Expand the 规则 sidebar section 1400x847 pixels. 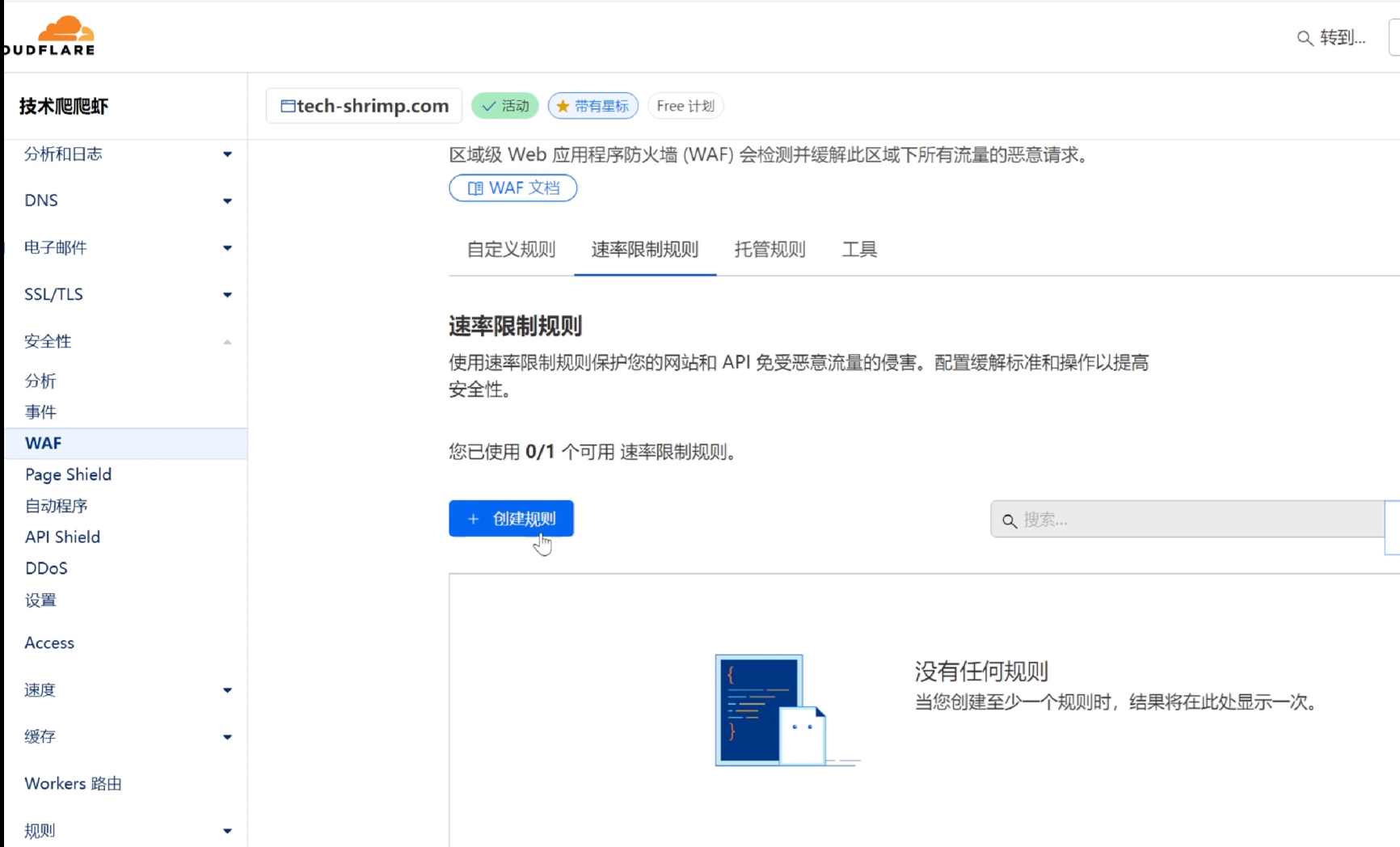pyautogui.click(x=227, y=830)
